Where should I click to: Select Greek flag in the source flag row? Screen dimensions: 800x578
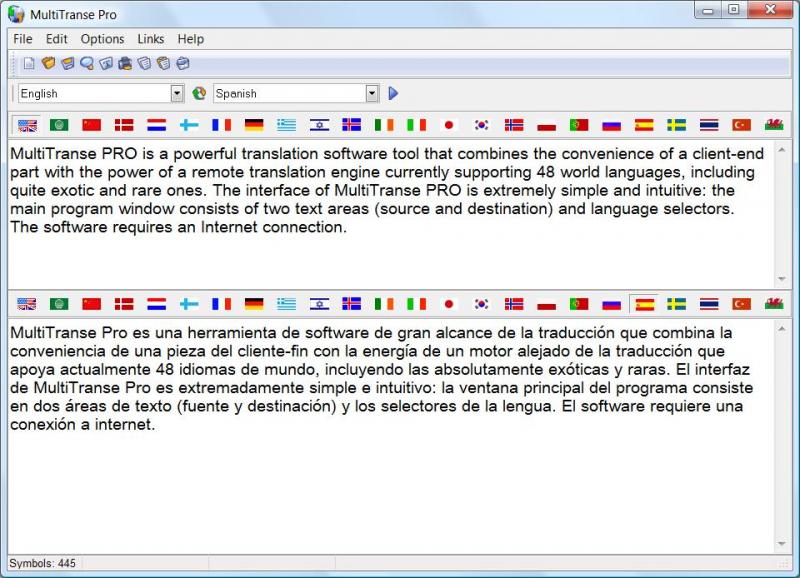287,125
